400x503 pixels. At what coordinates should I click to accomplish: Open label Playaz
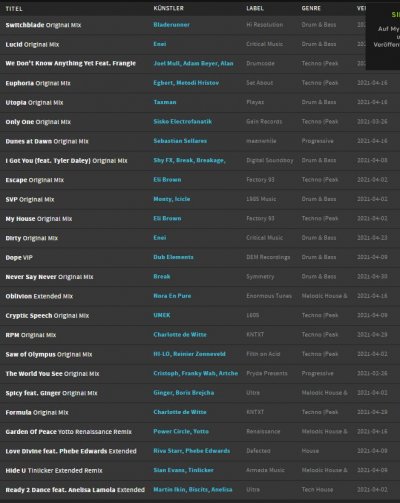tap(255, 102)
